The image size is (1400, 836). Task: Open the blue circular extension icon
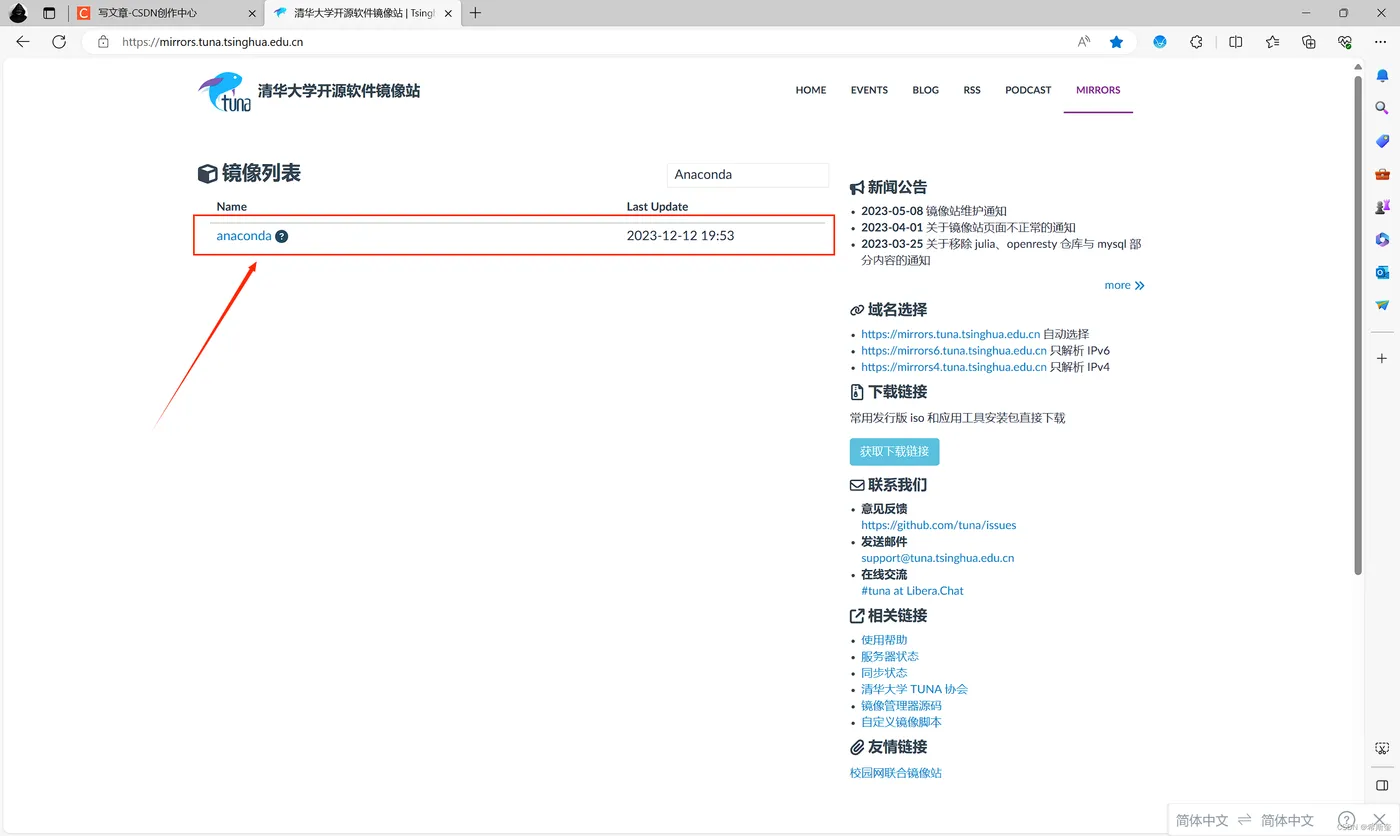pos(1160,42)
